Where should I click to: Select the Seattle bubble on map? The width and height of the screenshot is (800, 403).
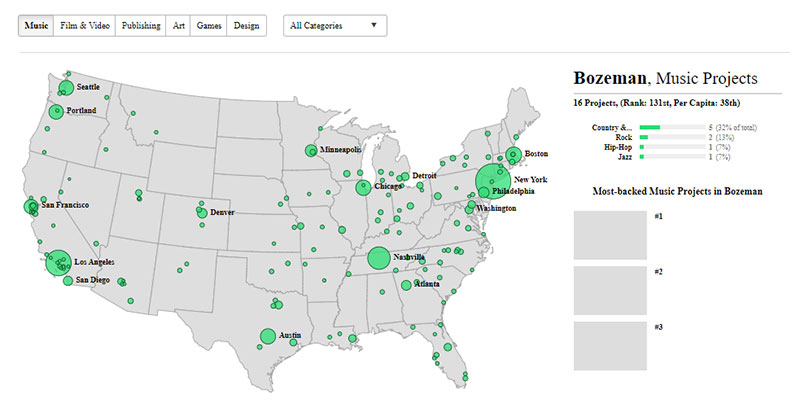coord(66,88)
